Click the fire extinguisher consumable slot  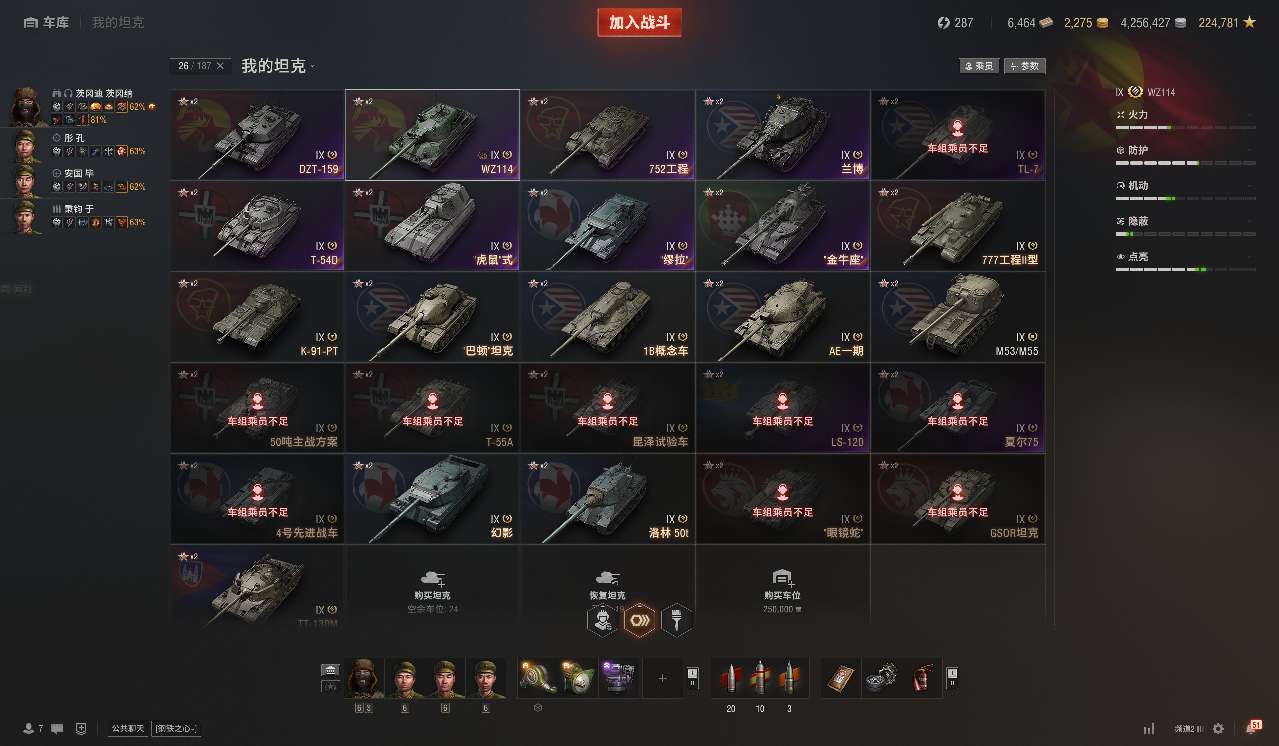pyautogui.click(x=921, y=678)
